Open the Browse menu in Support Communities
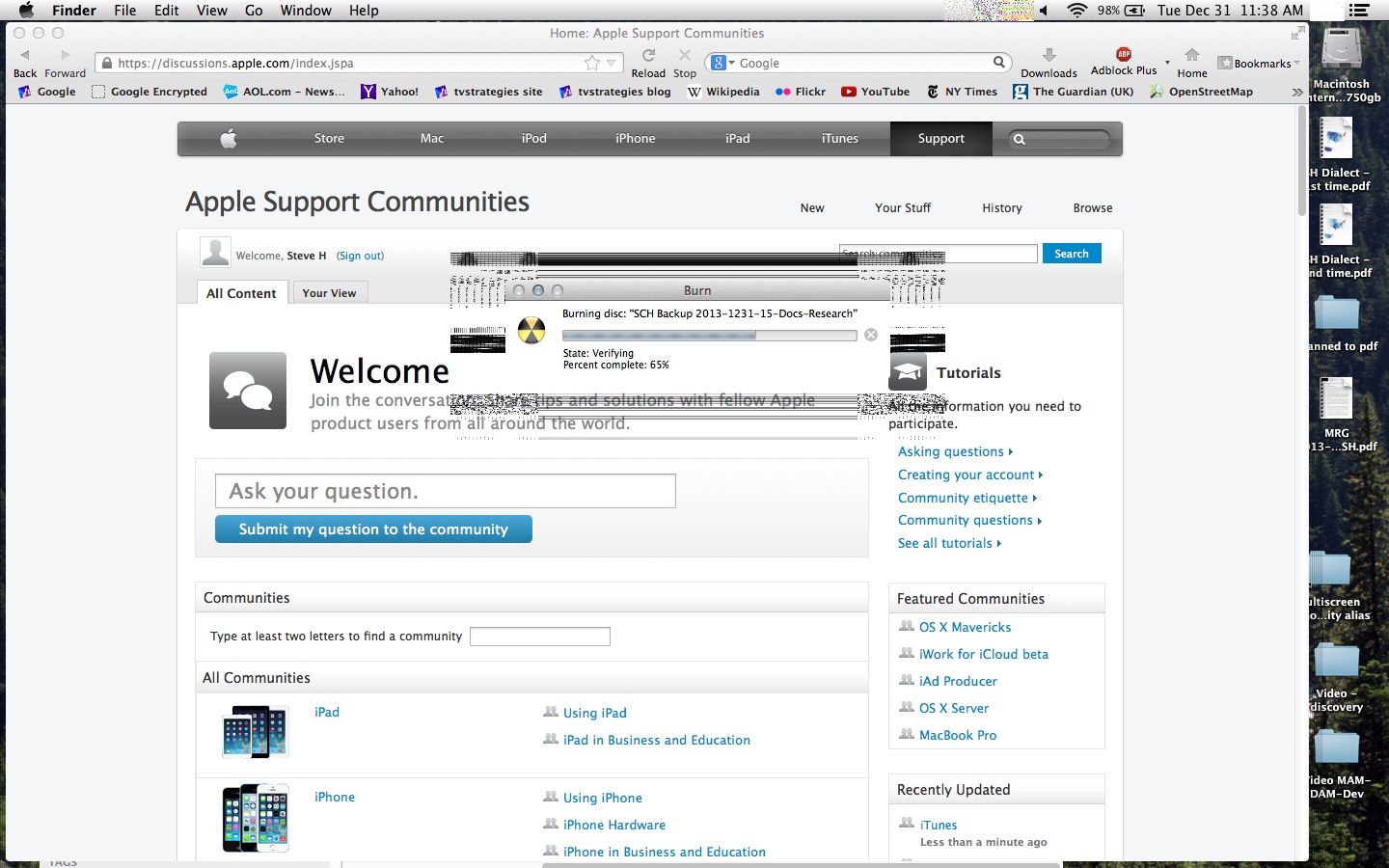 [x=1093, y=208]
